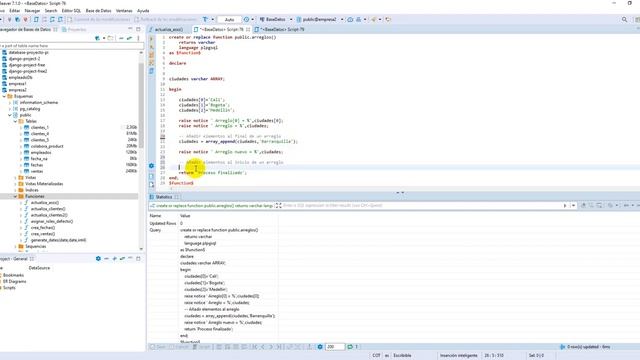
Task: Click the editor settings gear icon
Action: point(151,166)
